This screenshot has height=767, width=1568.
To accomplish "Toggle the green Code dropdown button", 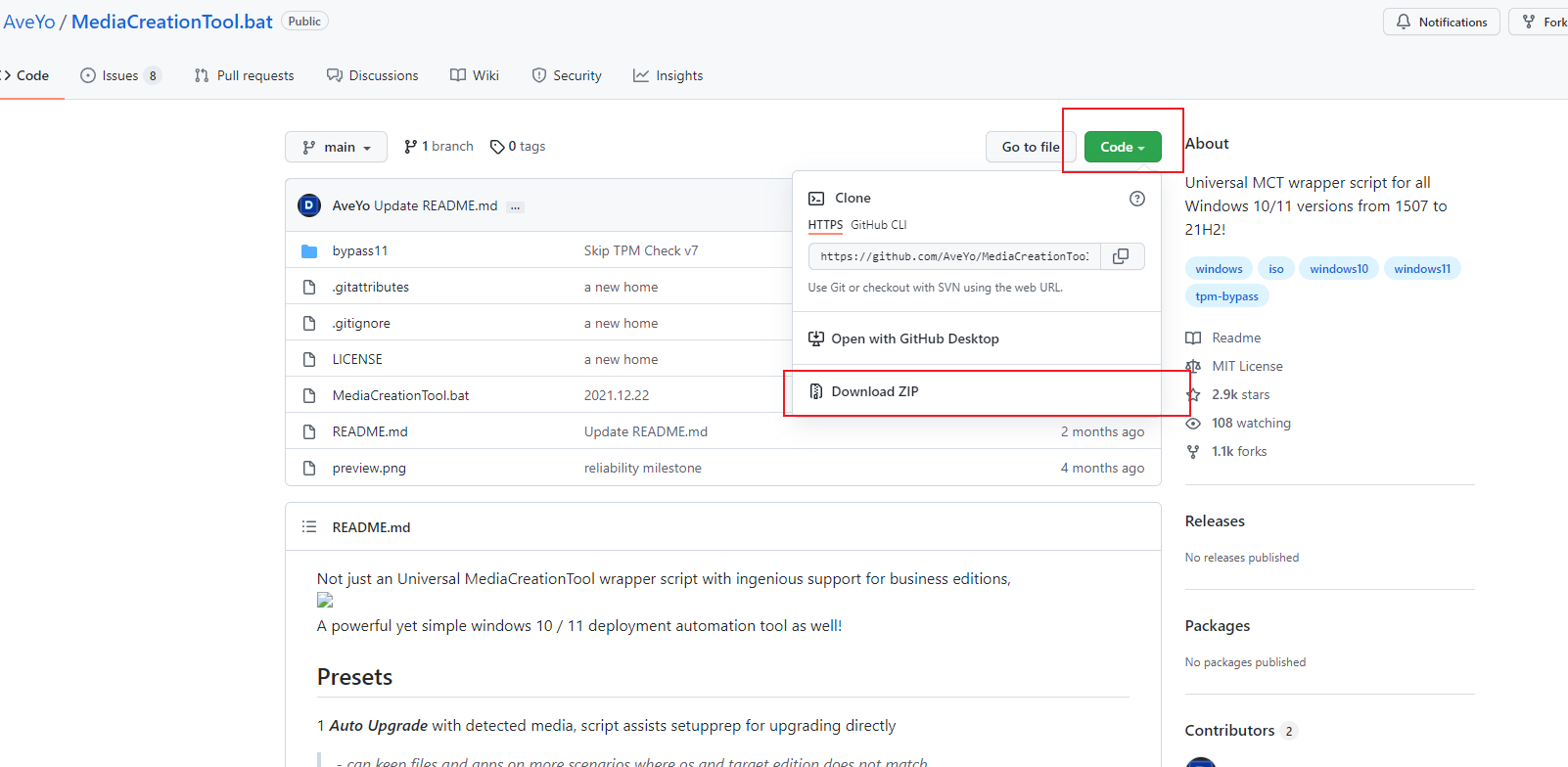I will click(1123, 147).
